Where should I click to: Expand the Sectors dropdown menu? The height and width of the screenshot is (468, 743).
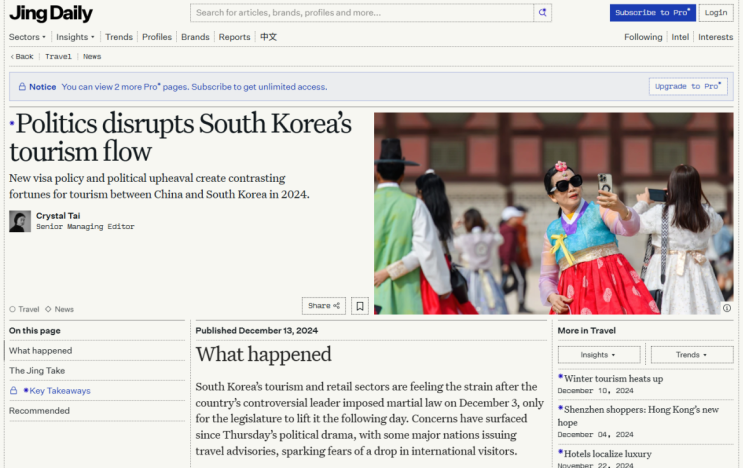click(27, 37)
